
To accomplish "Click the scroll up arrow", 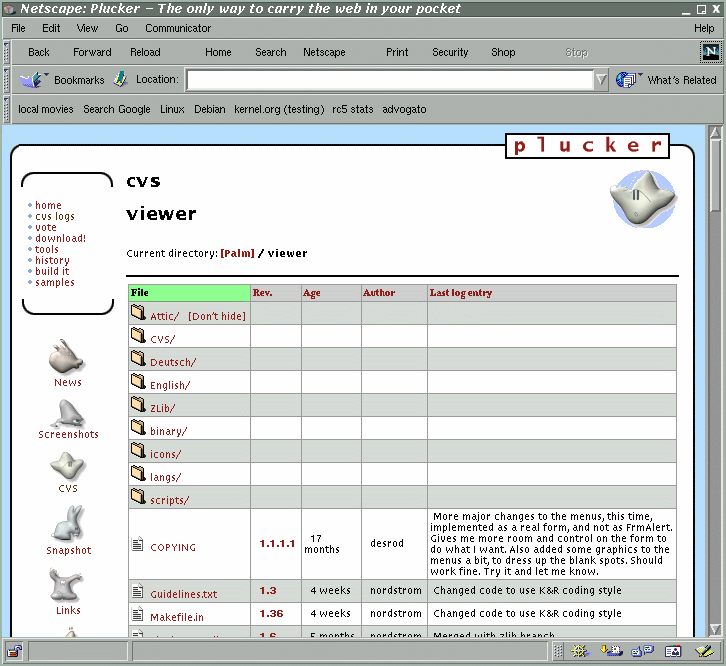I will click(x=715, y=132).
